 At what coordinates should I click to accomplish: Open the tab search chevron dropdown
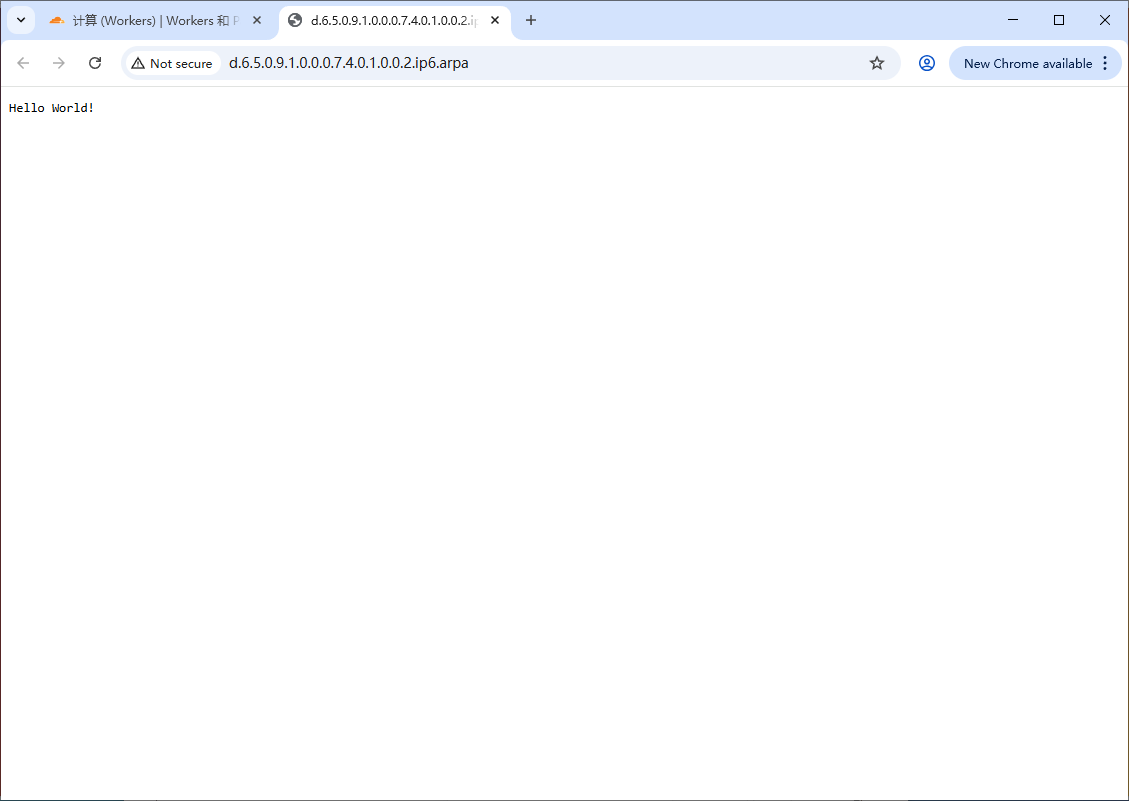pyautogui.click(x=20, y=20)
